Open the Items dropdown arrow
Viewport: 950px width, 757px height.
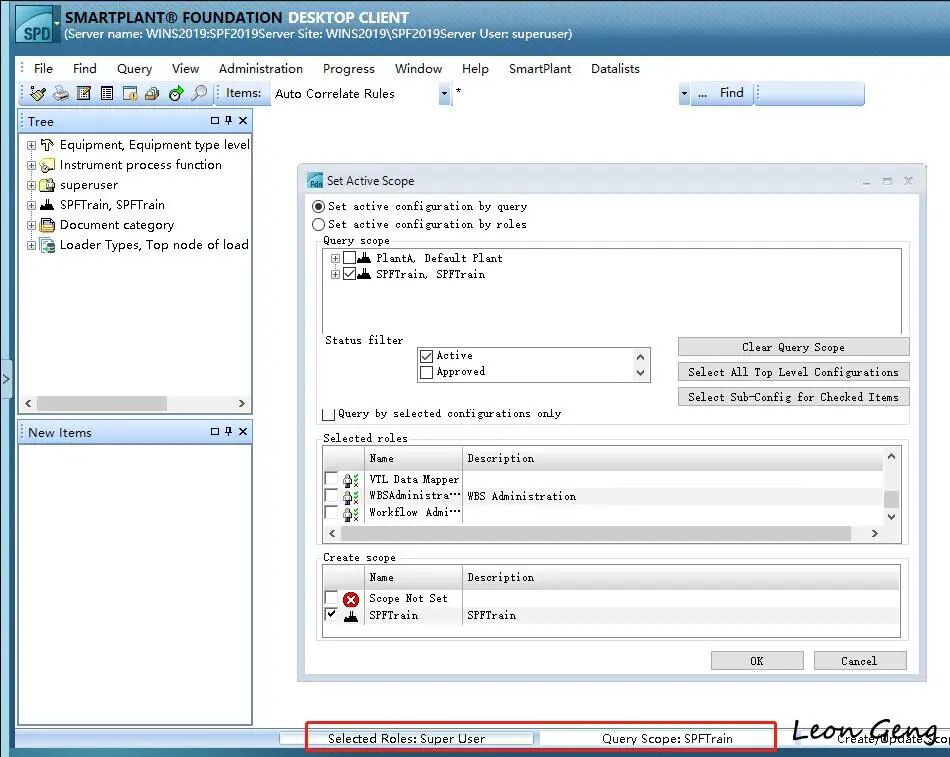pyautogui.click(x=444, y=93)
